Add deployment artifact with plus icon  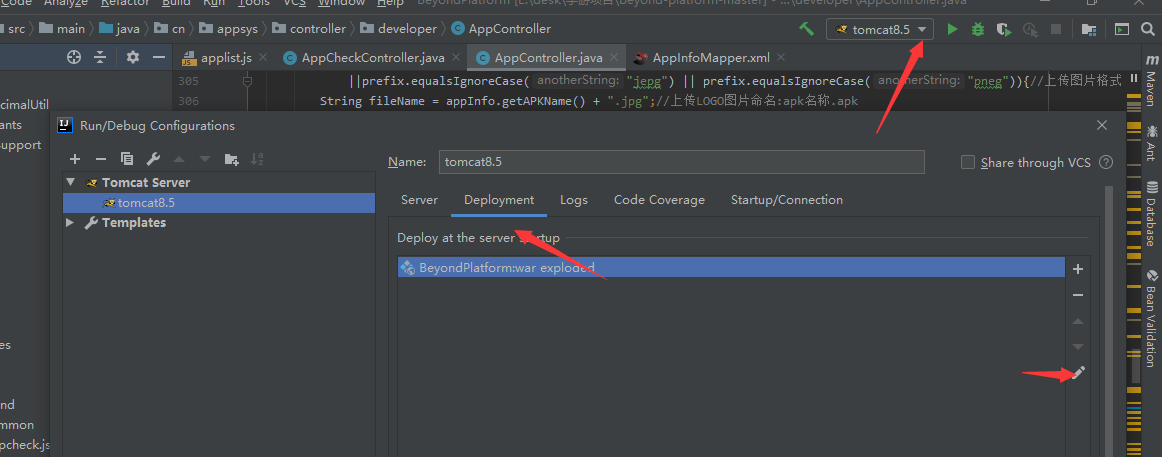pos(1078,269)
